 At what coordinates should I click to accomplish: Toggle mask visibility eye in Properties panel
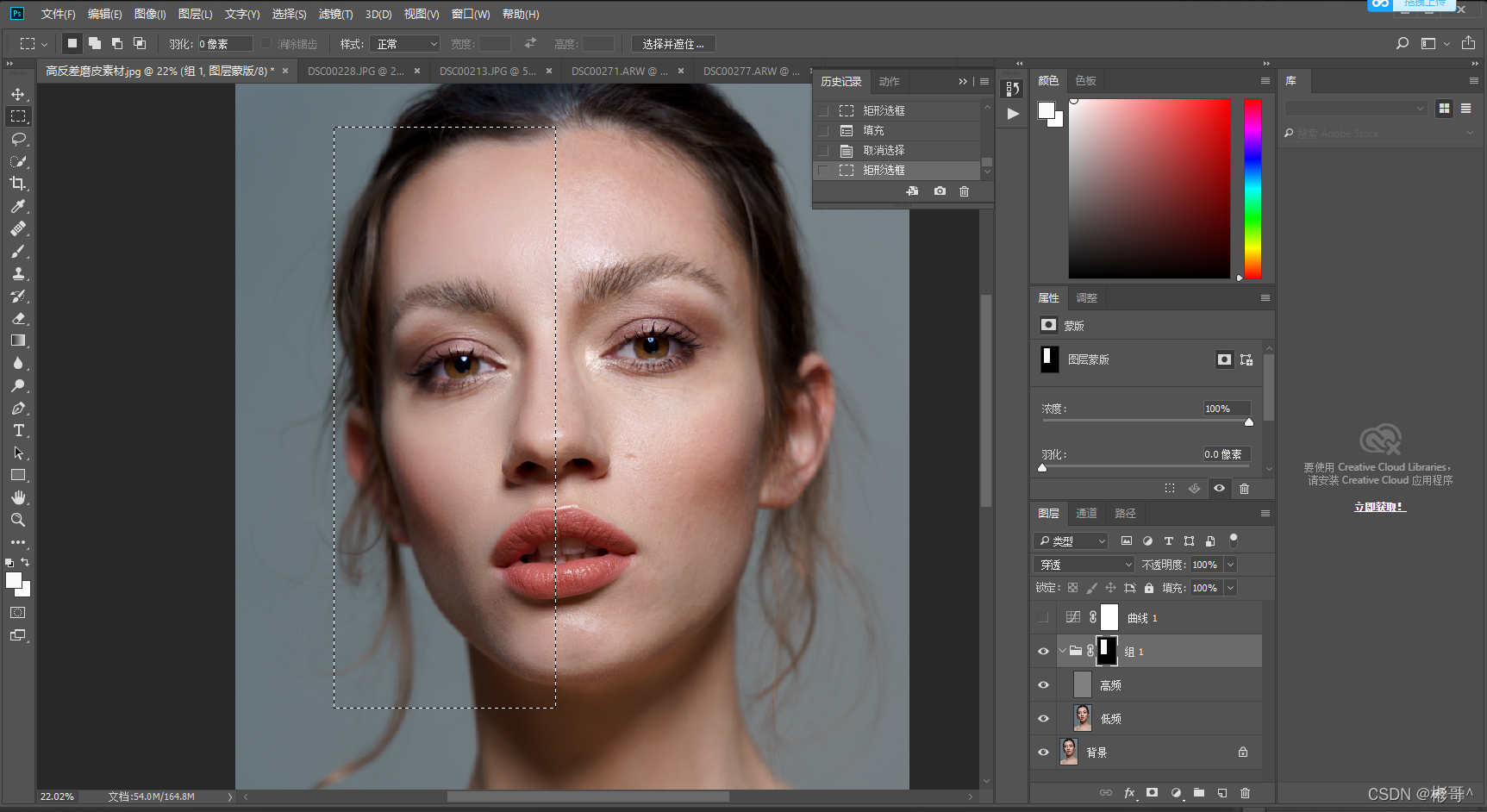(1219, 489)
